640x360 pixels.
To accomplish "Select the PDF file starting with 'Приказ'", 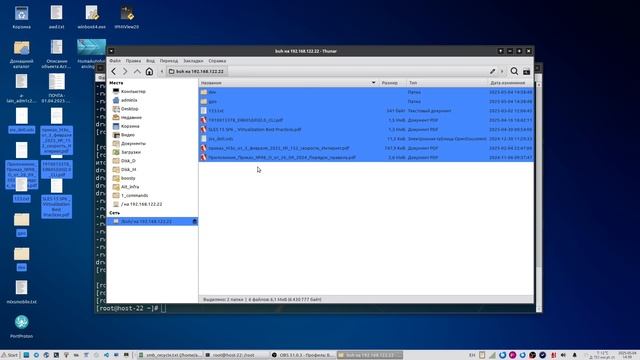I will click(x=366, y=148).
